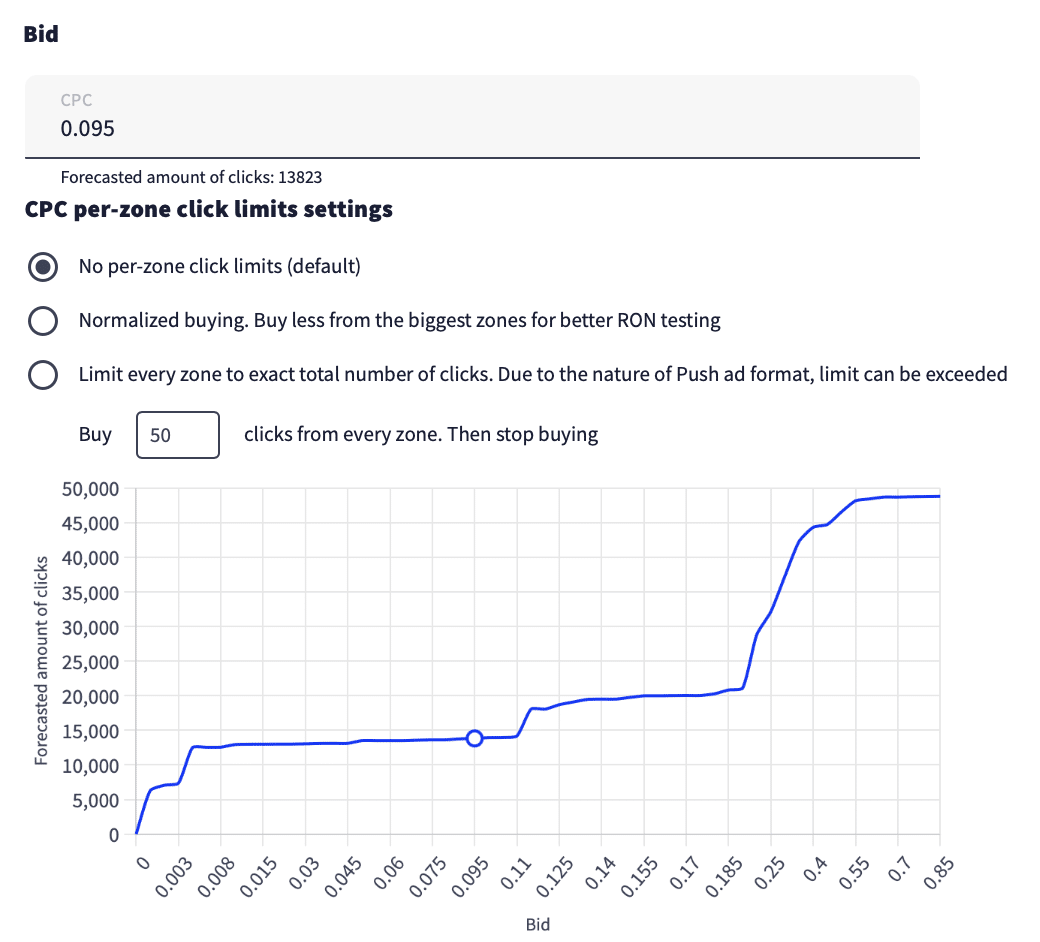Choose 'Limit every zone to exact total' radio
The width and height of the screenshot is (1040, 942).
pyautogui.click(x=42, y=375)
